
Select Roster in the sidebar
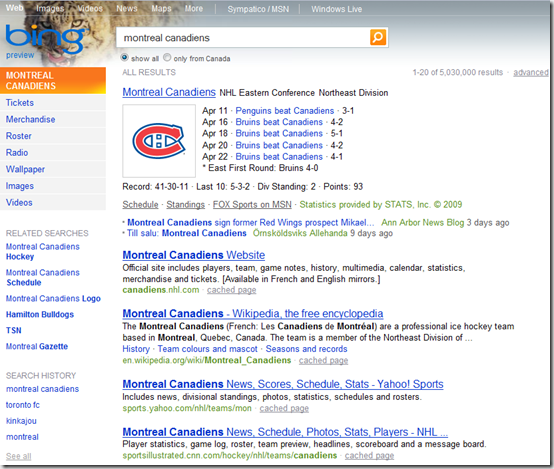click(53, 136)
